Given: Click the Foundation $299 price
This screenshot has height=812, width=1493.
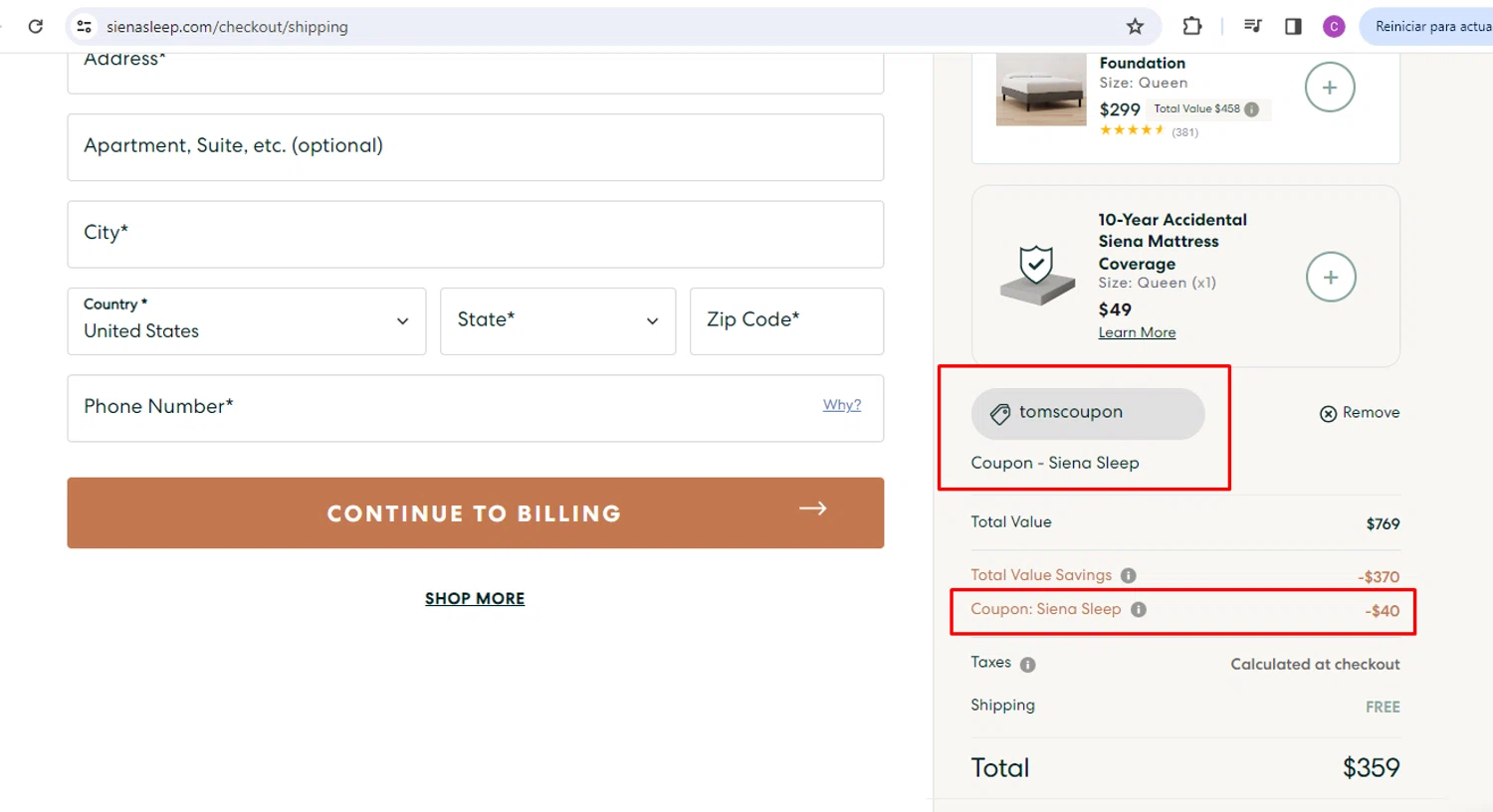Looking at the screenshot, I should coord(1120,109).
